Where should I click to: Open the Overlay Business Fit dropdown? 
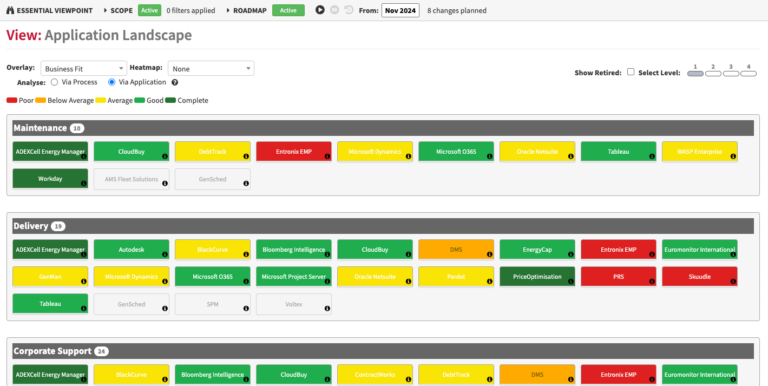click(84, 69)
